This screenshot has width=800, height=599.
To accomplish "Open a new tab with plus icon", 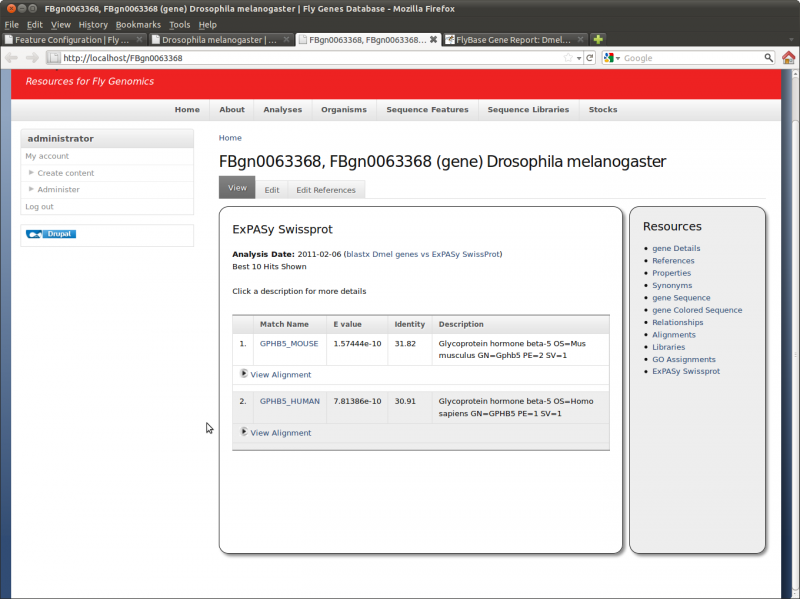I will (598, 39).
